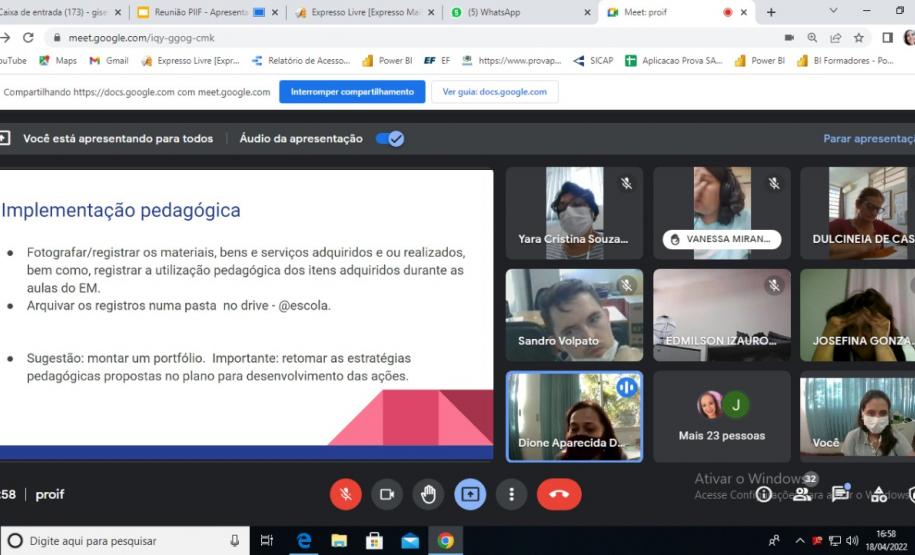Switch to the WhatsApp tab

[517, 12]
